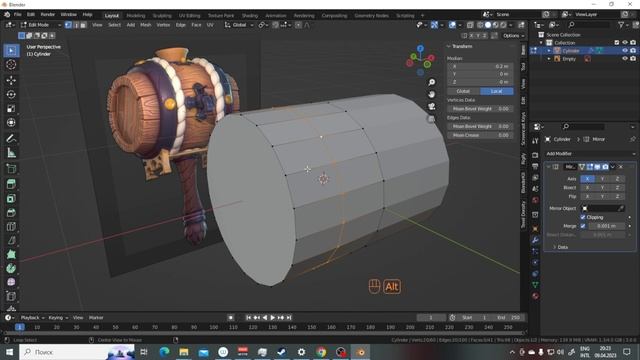Open the Mesh menu in viewport header
This screenshot has width=640, height=360.
[x=146, y=25]
